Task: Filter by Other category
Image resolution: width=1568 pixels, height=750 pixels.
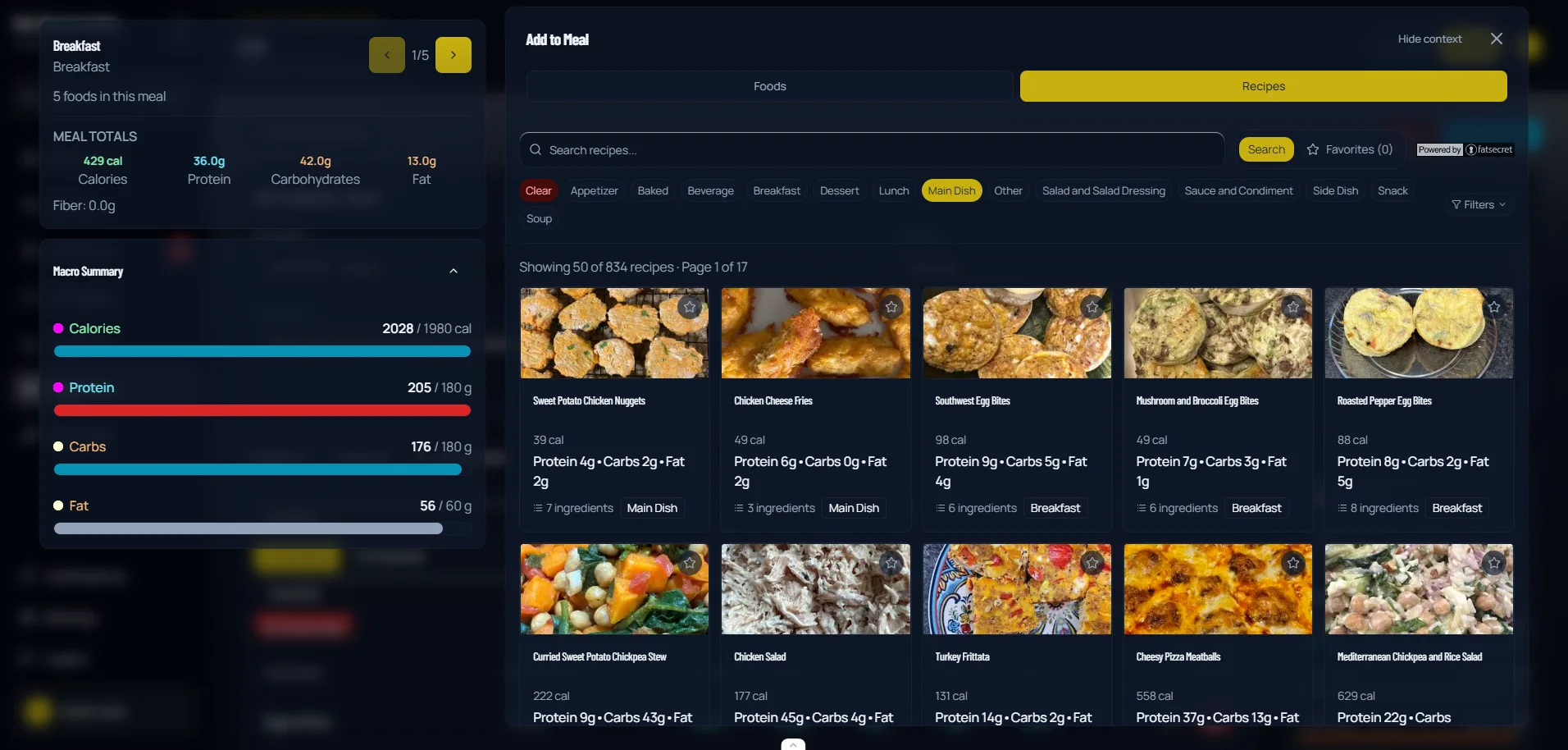Action: pos(1009,190)
